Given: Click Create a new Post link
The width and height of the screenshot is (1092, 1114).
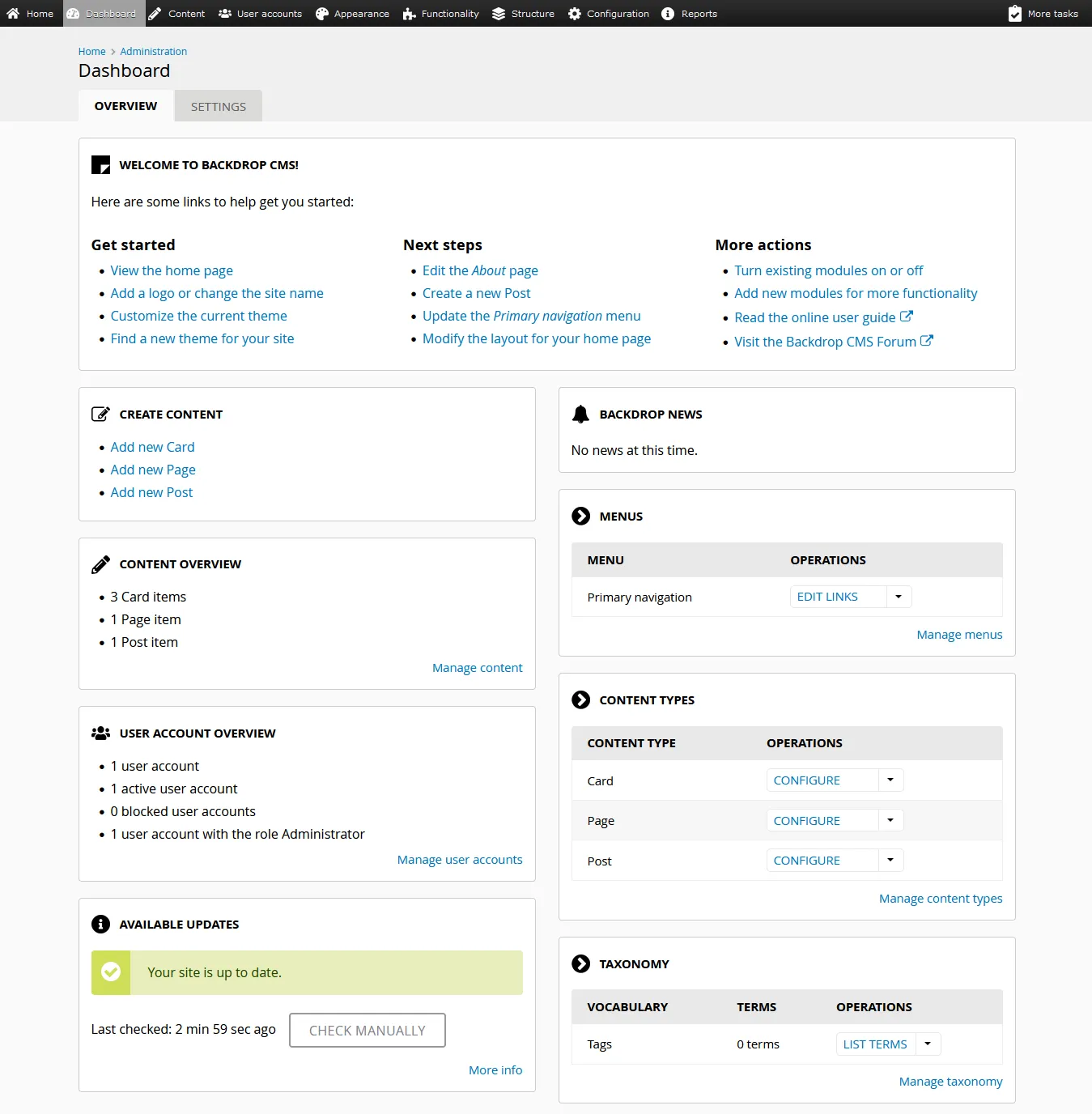Looking at the screenshot, I should click(x=477, y=293).
